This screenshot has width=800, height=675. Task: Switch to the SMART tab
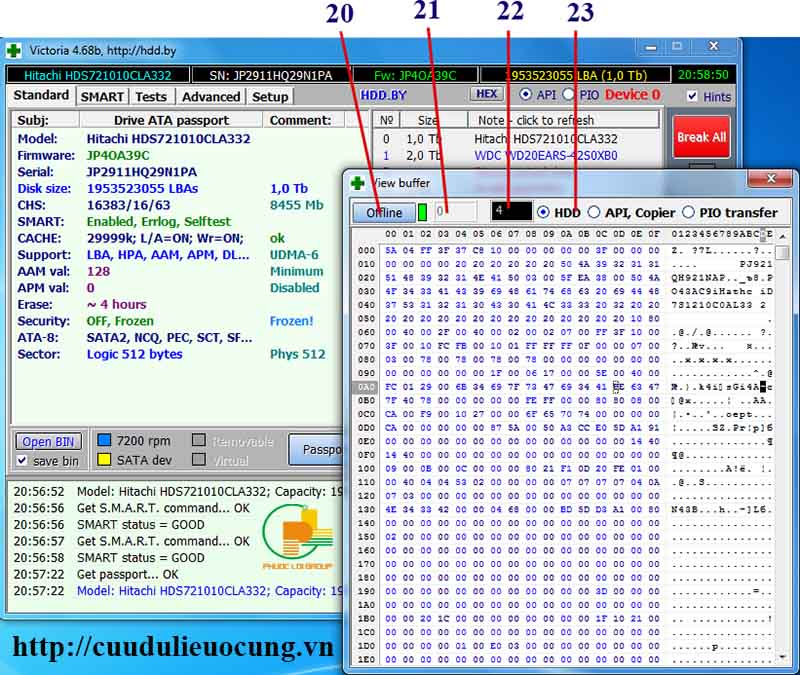coord(102,96)
